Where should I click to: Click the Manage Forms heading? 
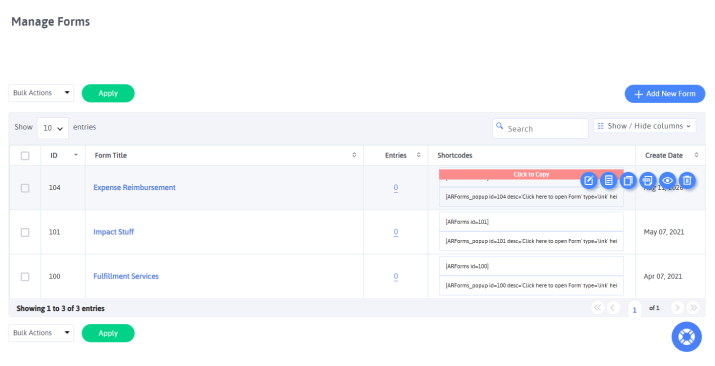point(51,21)
